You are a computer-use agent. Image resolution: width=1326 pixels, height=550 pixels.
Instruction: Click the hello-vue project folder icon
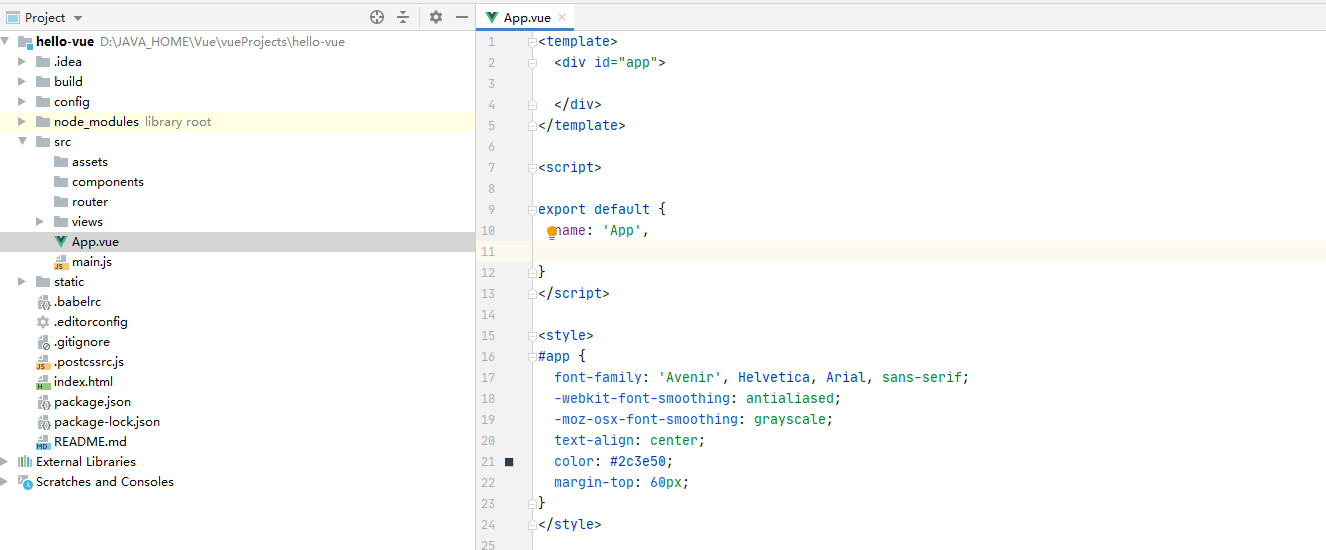(25, 42)
